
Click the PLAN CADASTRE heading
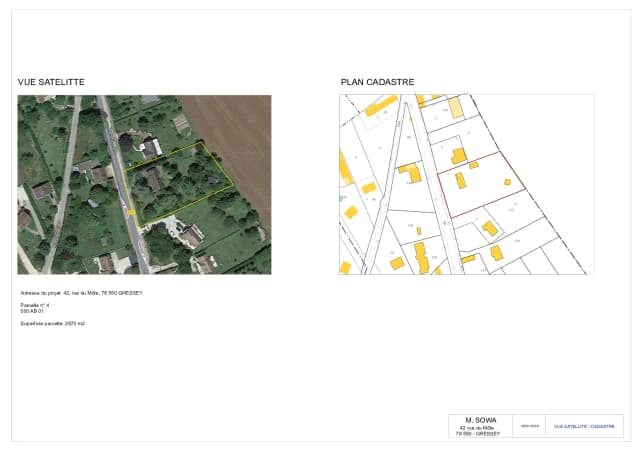377,82
